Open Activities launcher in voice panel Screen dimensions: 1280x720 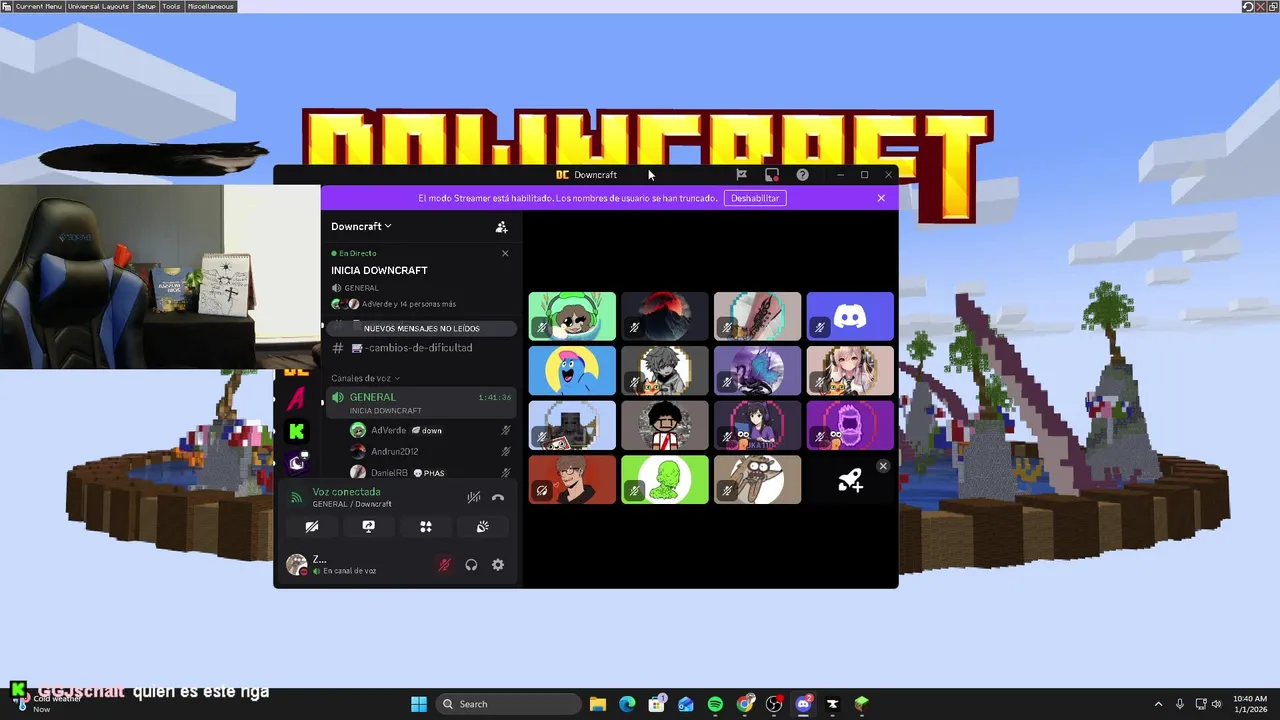pos(426,527)
